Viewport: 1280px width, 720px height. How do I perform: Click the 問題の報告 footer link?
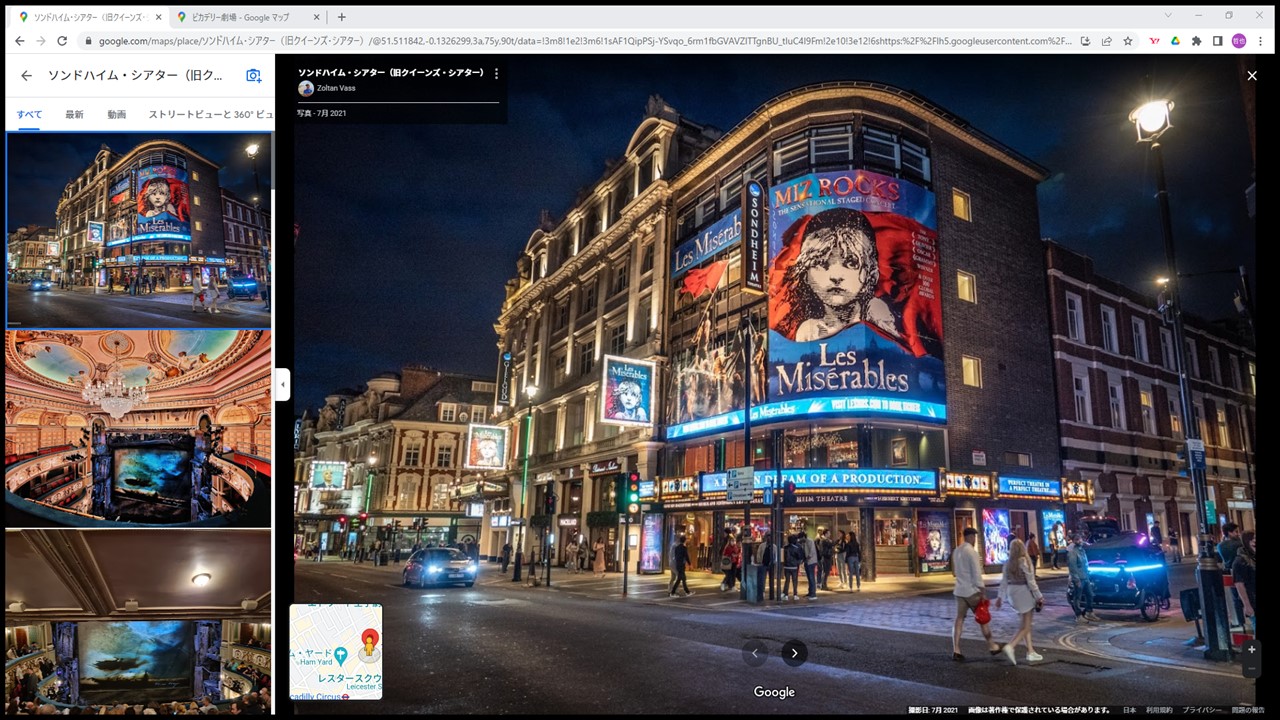click(x=1248, y=710)
